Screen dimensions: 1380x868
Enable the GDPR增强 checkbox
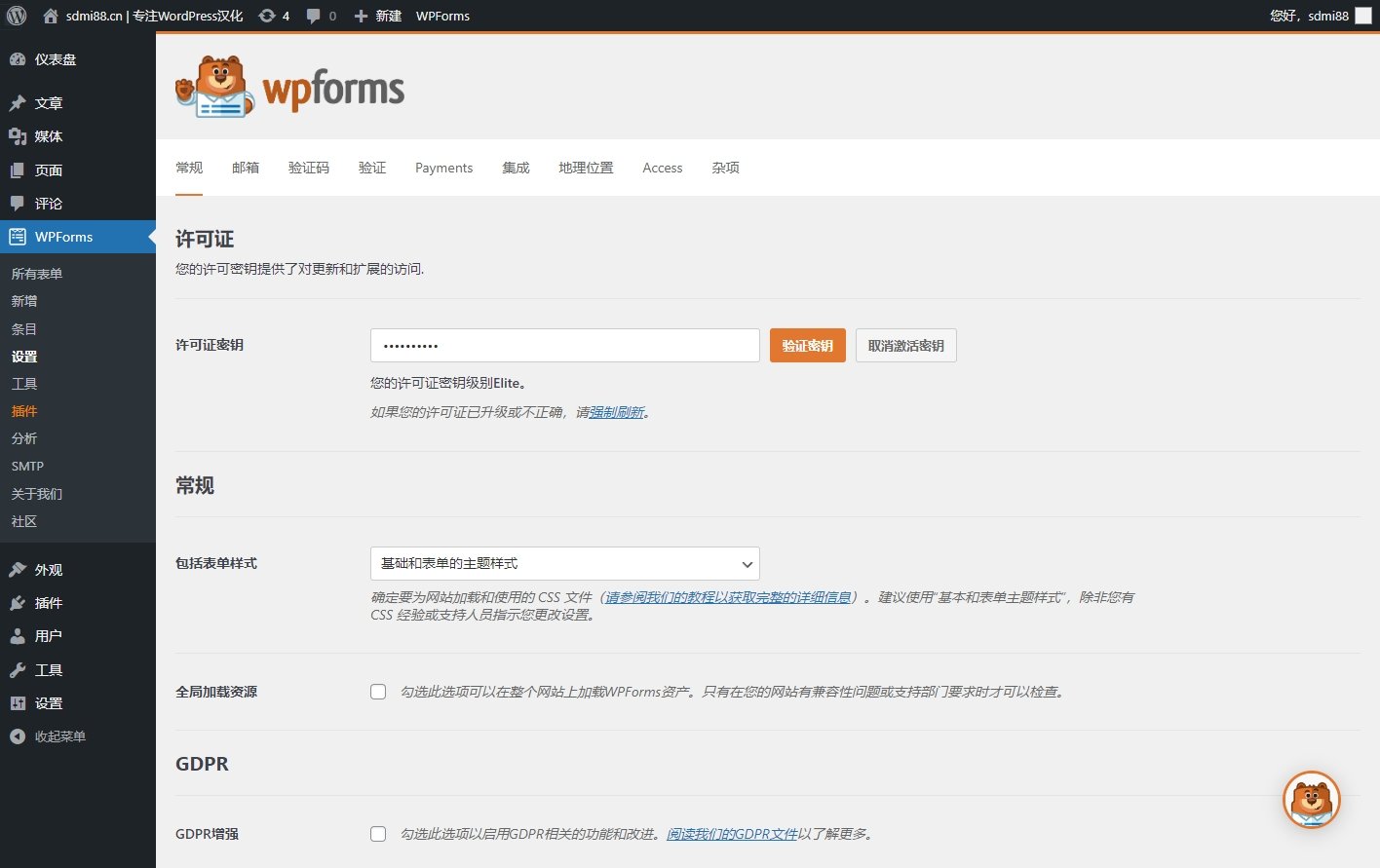point(378,834)
